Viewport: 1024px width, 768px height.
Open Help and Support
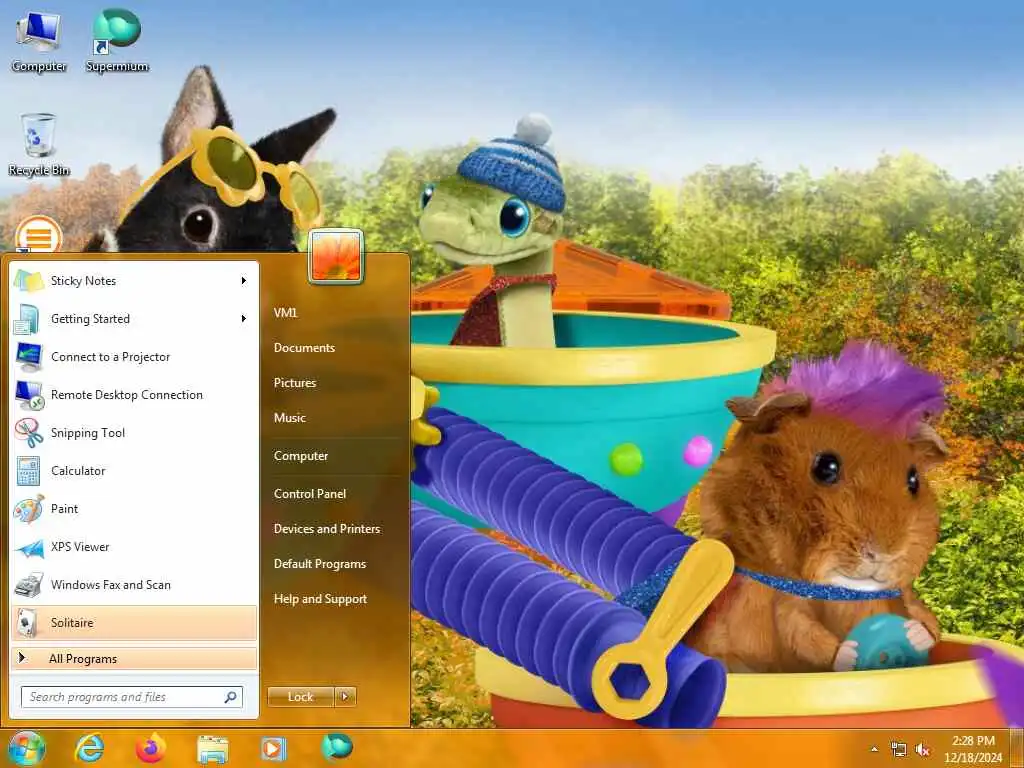pos(321,599)
